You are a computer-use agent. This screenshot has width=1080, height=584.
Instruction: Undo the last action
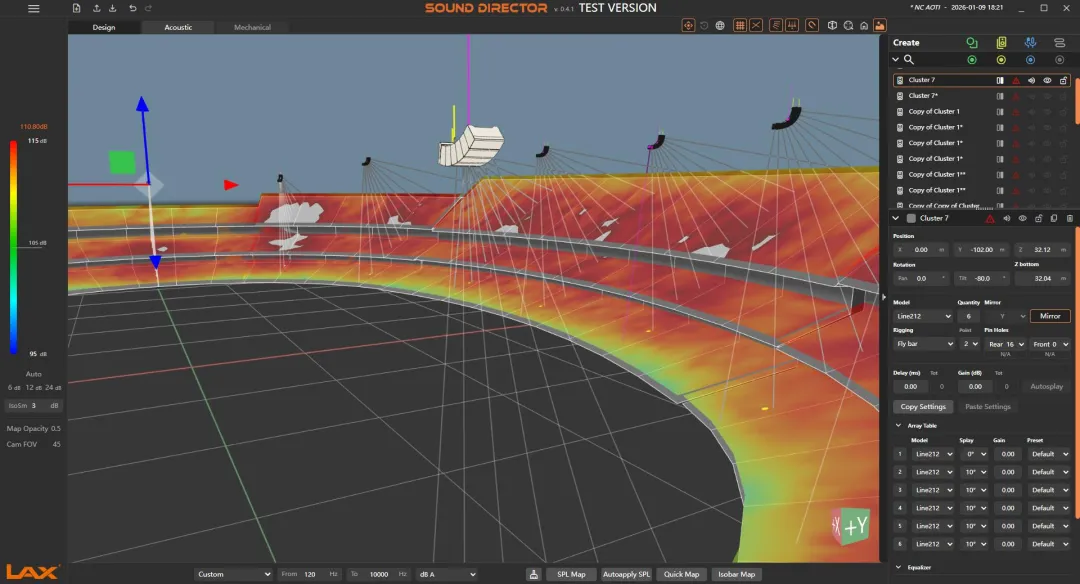tap(132, 8)
